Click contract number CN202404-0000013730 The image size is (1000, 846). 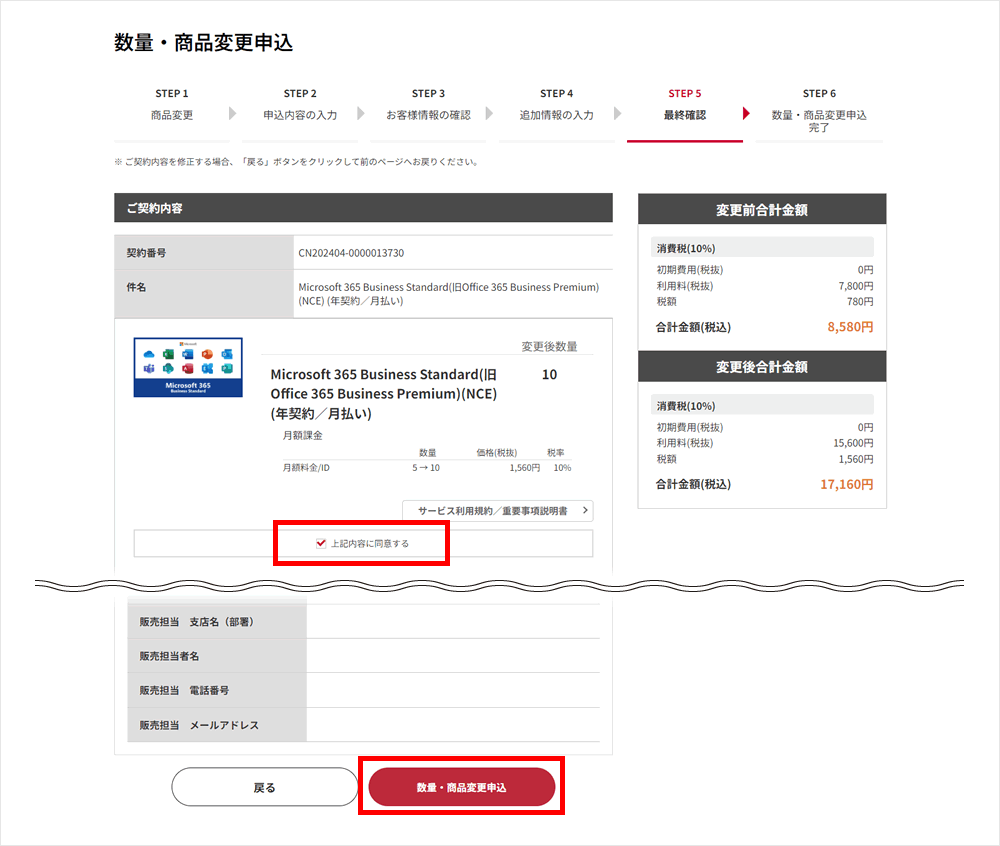(x=351, y=253)
